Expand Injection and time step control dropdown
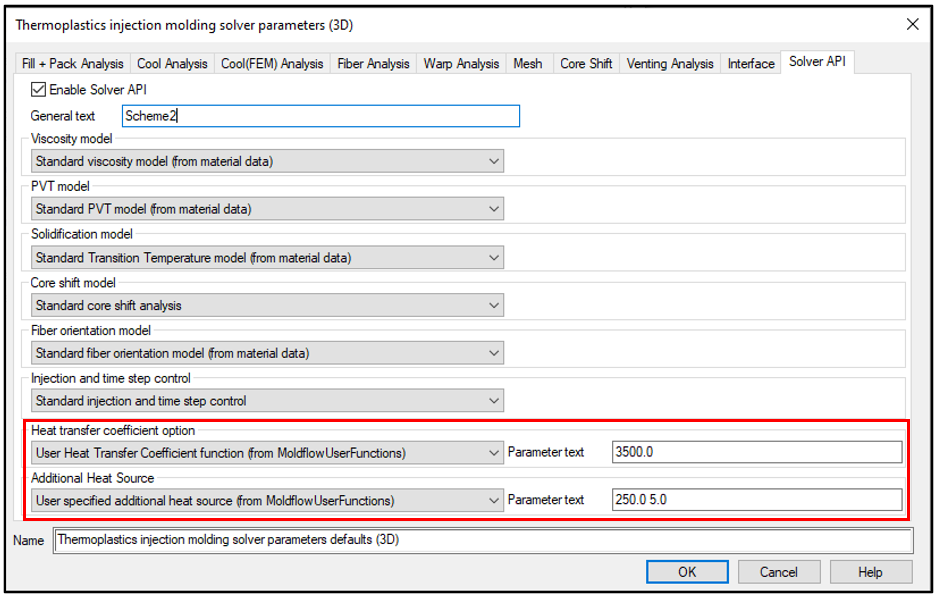 pos(493,401)
